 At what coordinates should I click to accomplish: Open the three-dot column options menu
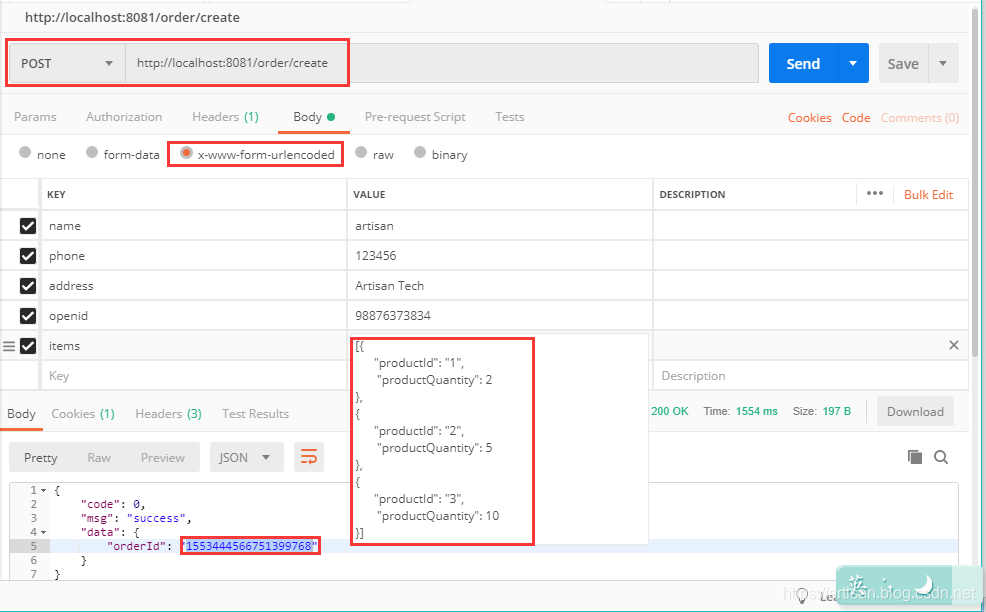875,194
